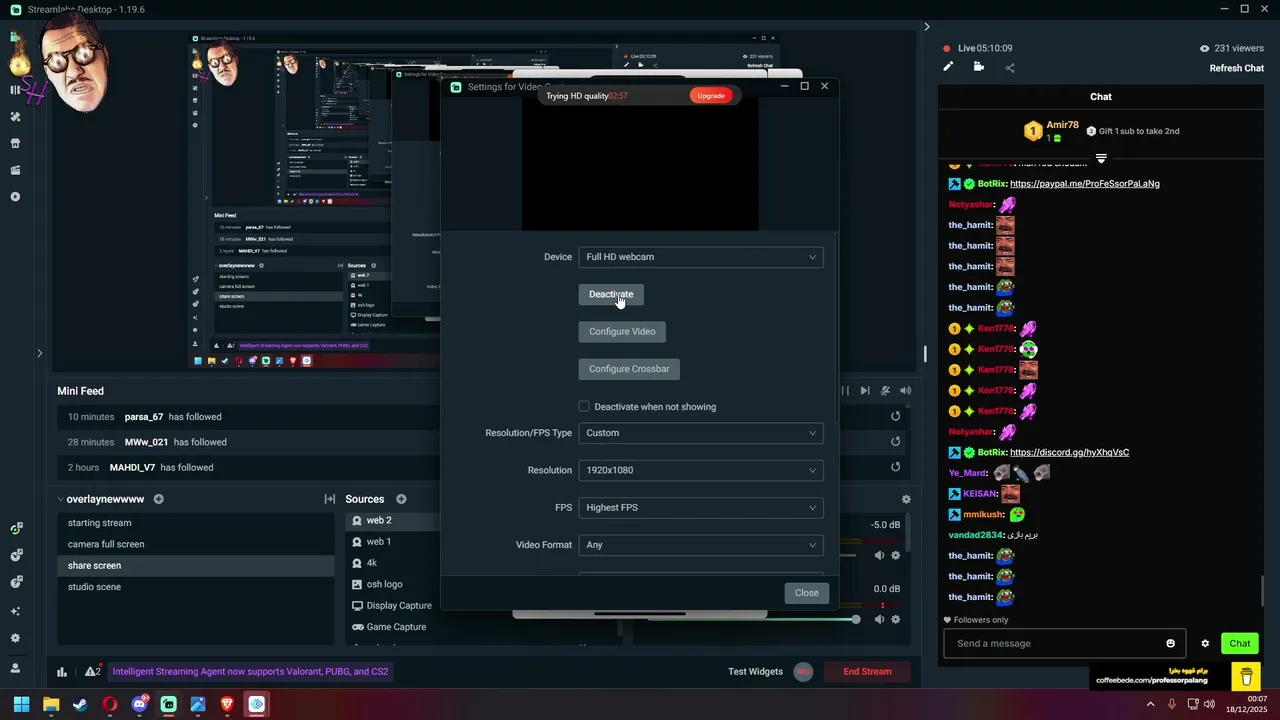1280x720 pixels.
Task: Open the Video Format dropdown
Action: coord(701,545)
